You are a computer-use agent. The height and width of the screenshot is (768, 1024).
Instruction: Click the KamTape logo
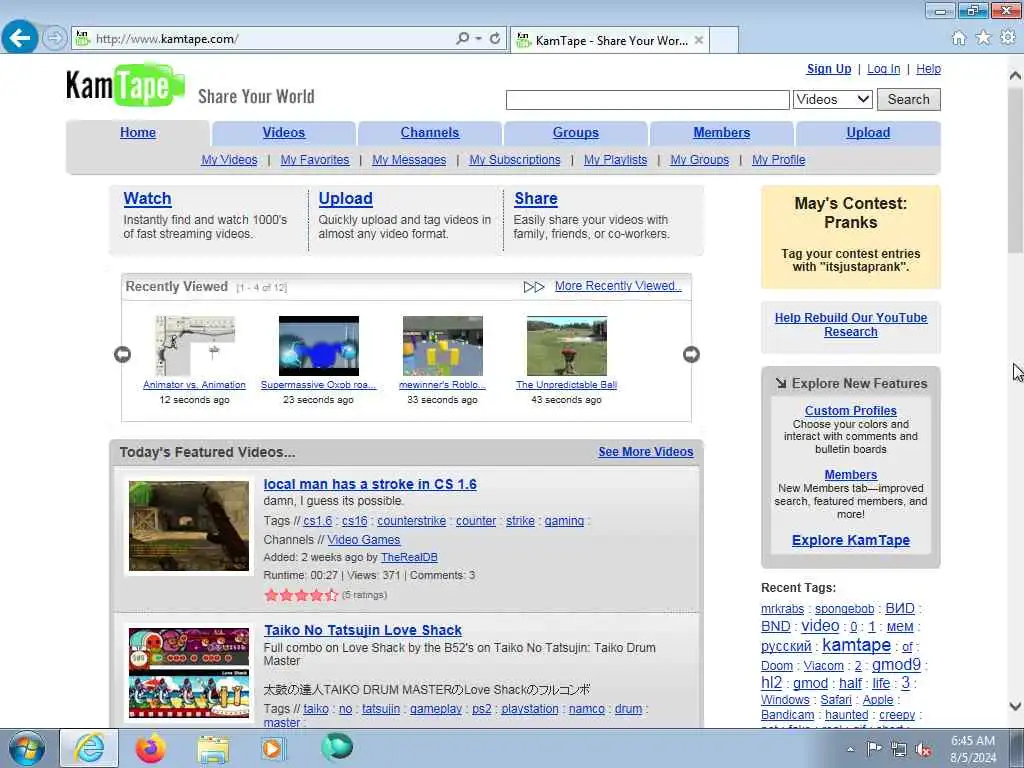(x=125, y=85)
